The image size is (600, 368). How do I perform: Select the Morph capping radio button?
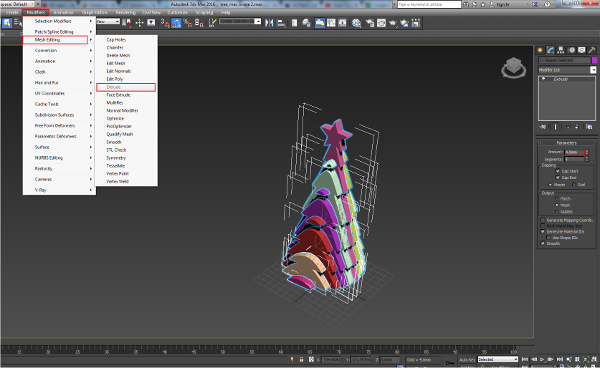pyautogui.click(x=550, y=184)
